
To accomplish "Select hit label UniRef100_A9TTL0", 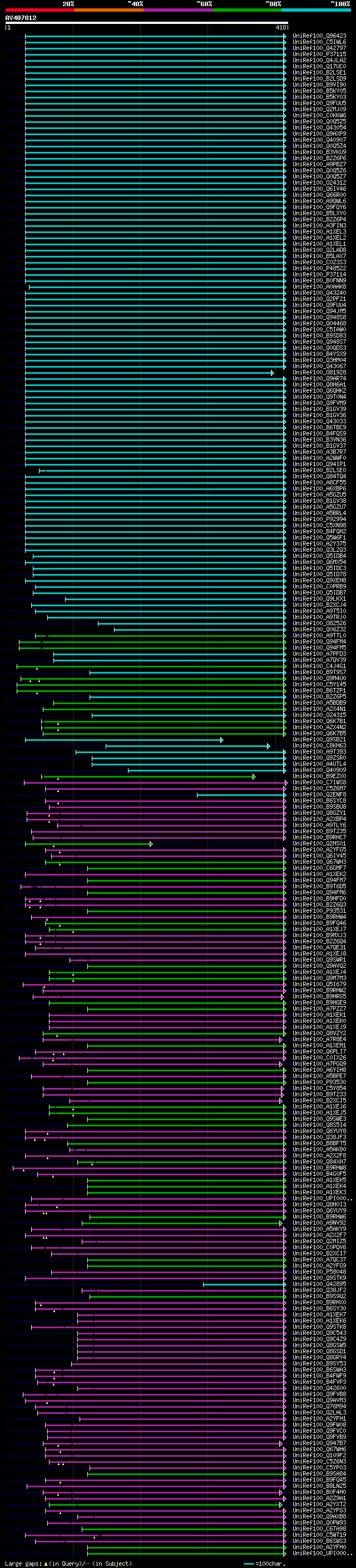I will 319,635.
